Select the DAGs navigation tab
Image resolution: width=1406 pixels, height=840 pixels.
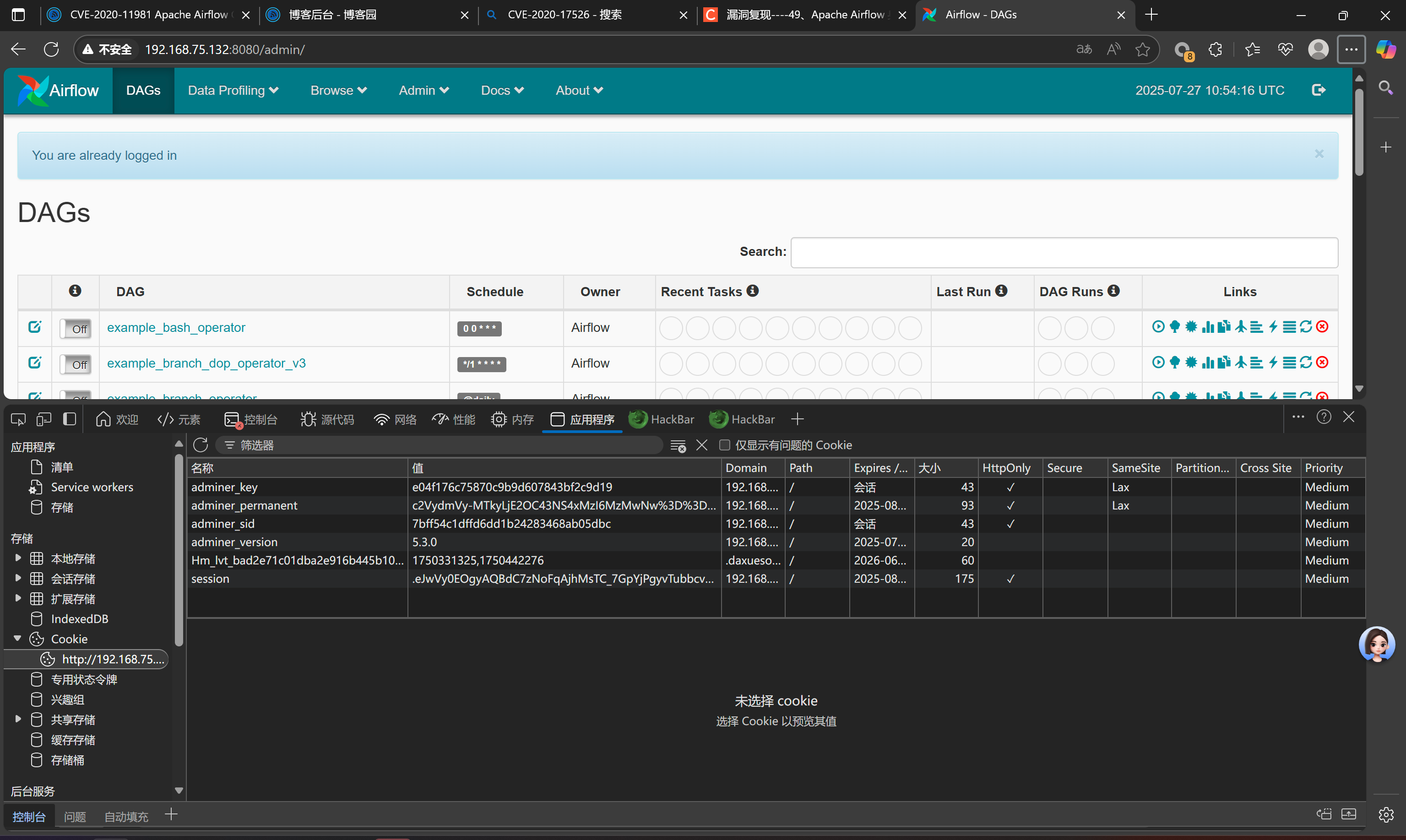143,91
